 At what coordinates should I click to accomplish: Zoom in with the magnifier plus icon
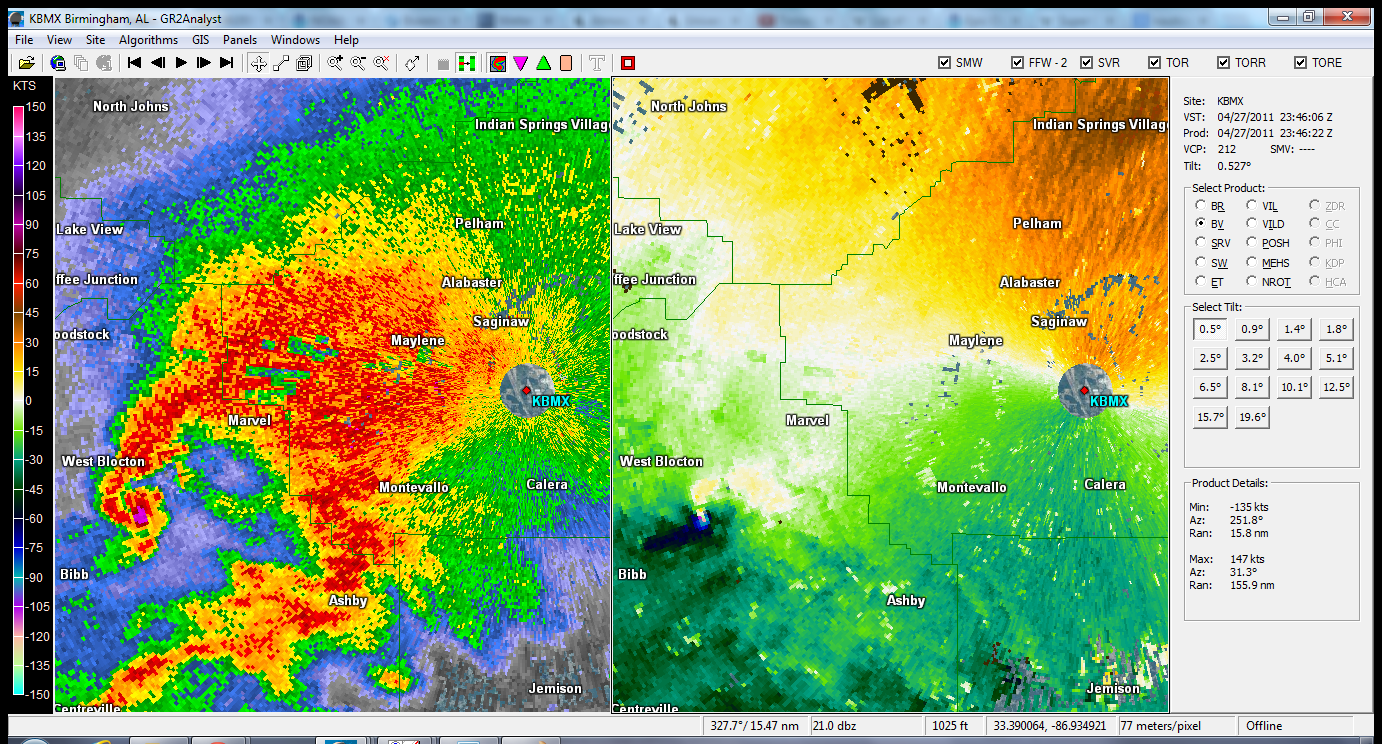(x=335, y=63)
